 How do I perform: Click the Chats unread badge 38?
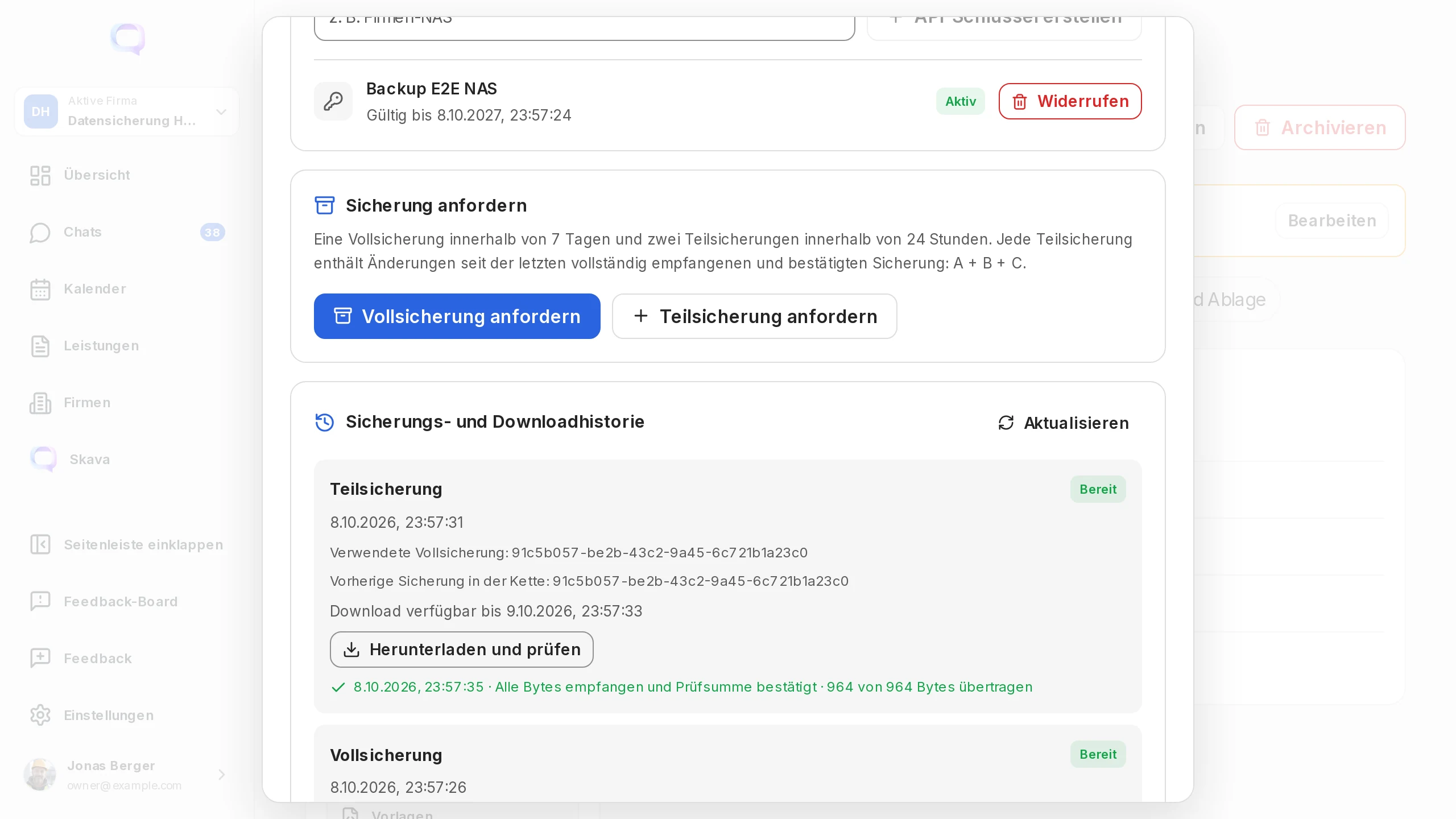(213, 232)
